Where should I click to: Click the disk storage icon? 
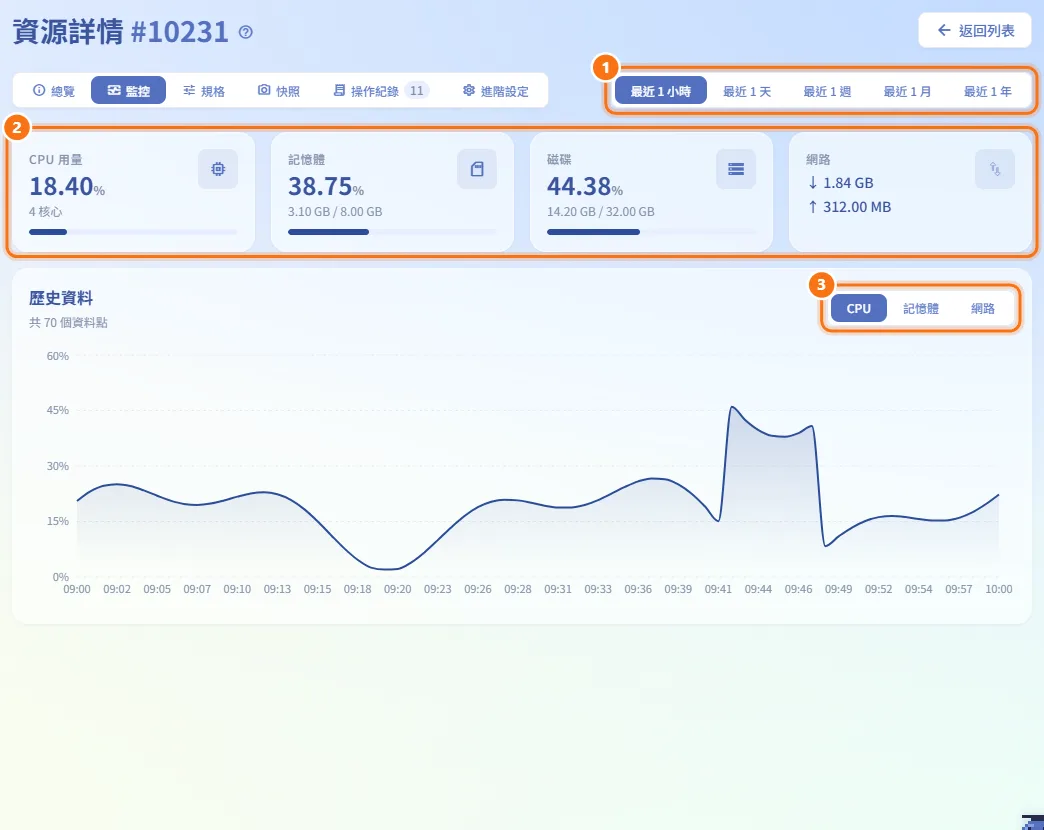tap(736, 169)
